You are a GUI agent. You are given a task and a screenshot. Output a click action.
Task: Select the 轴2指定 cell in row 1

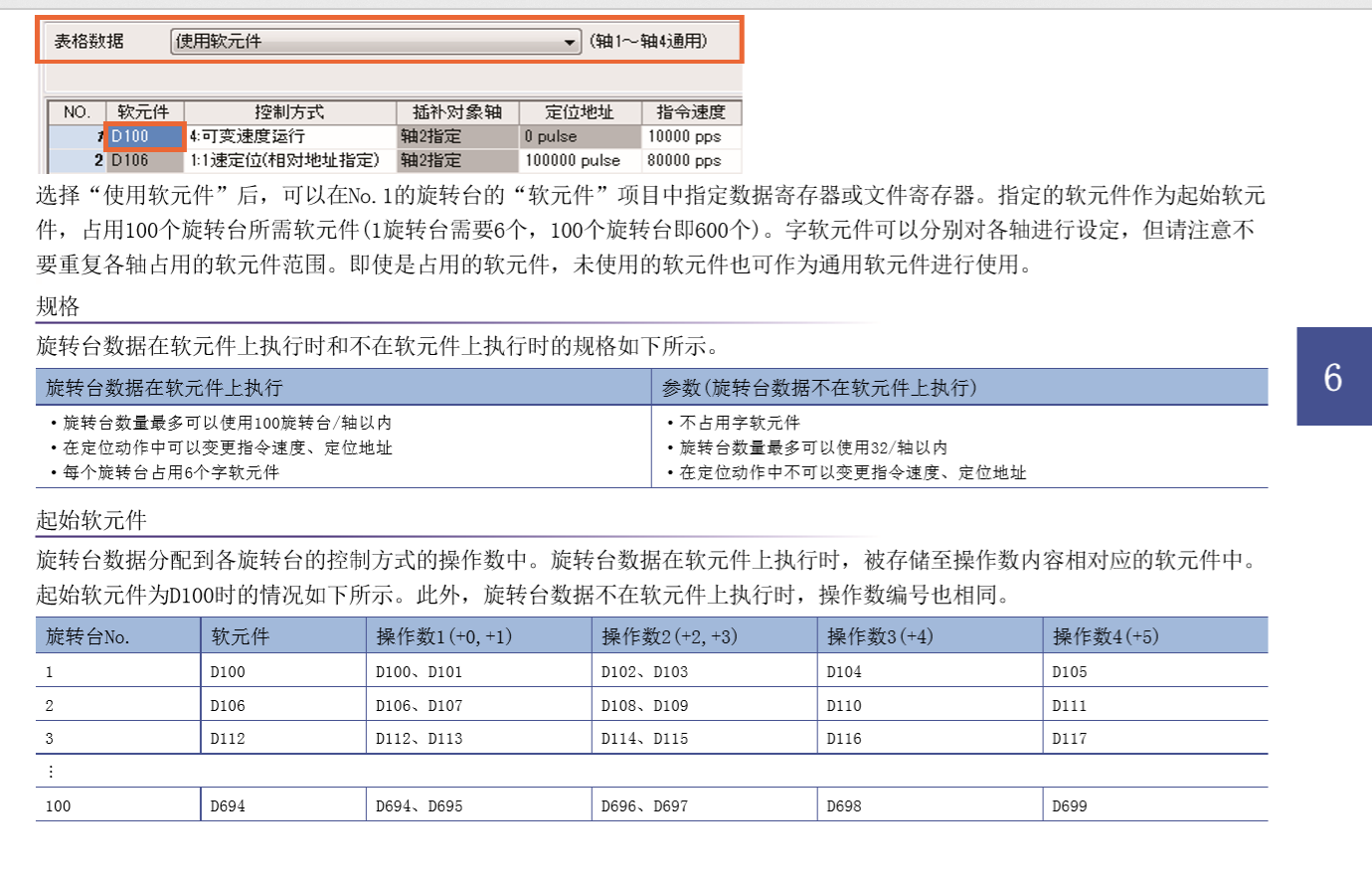[x=457, y=136]
